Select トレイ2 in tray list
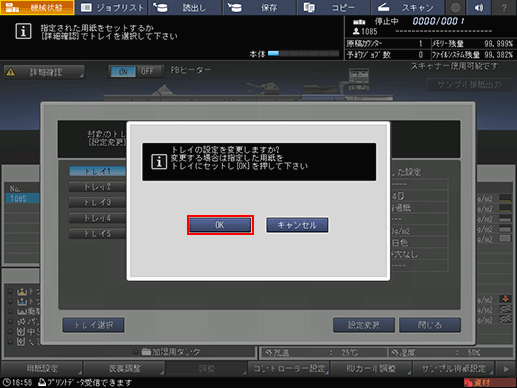517x388 pixels. pyautogui.click(x=97, y=187)
